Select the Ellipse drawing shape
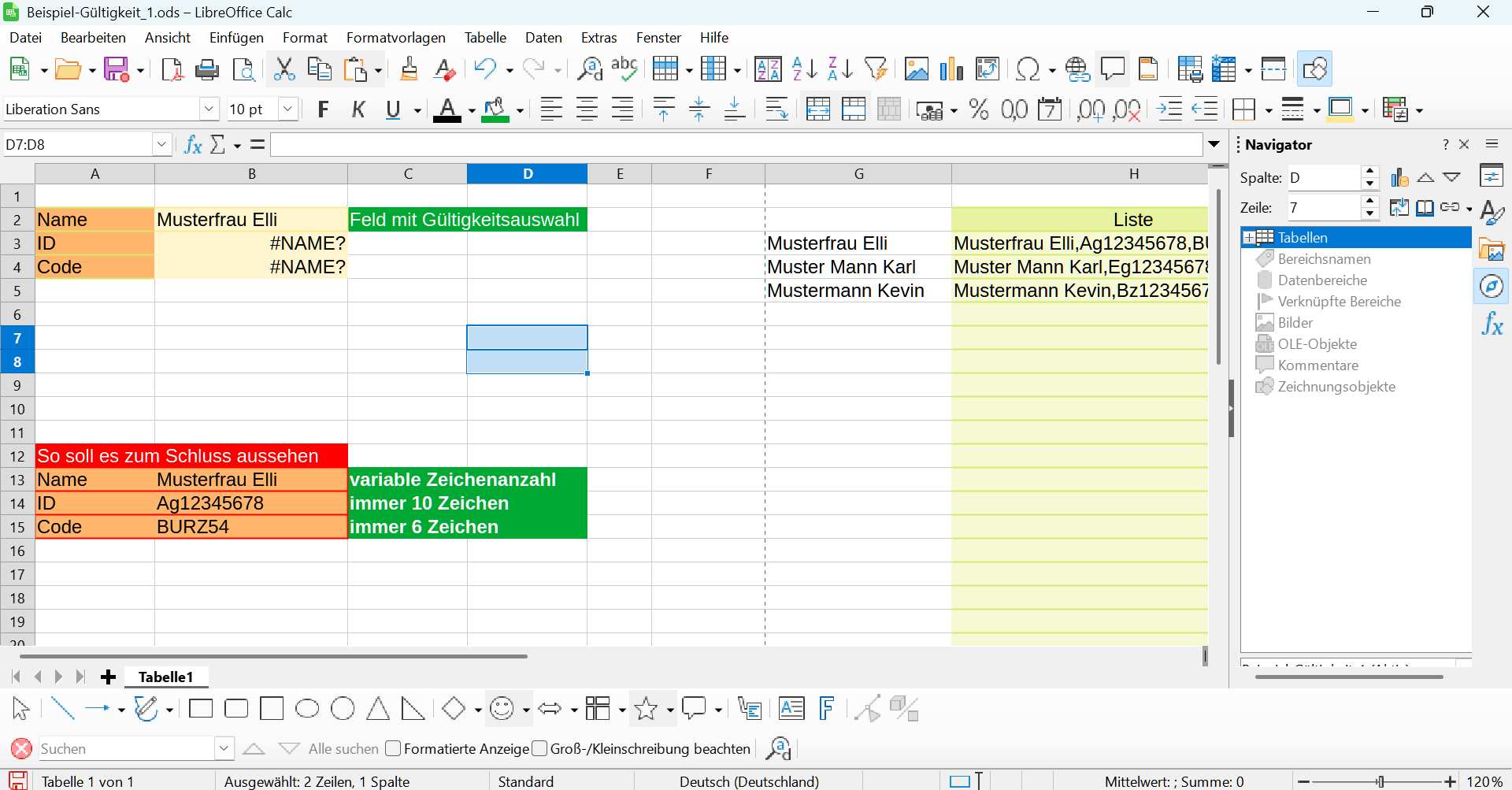The image size is (1512, 790). click(x=307, y=709)
